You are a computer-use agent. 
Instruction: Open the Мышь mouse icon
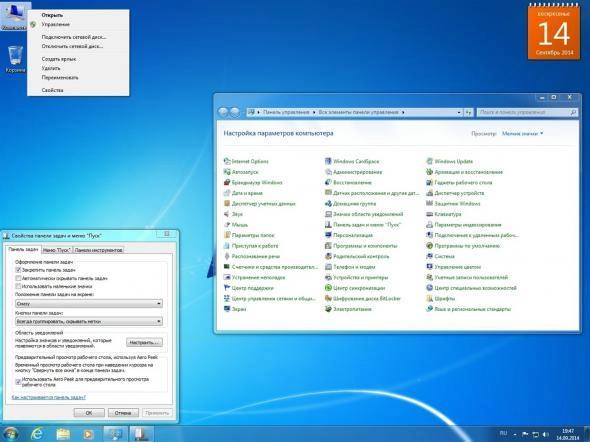coord(227,225)
